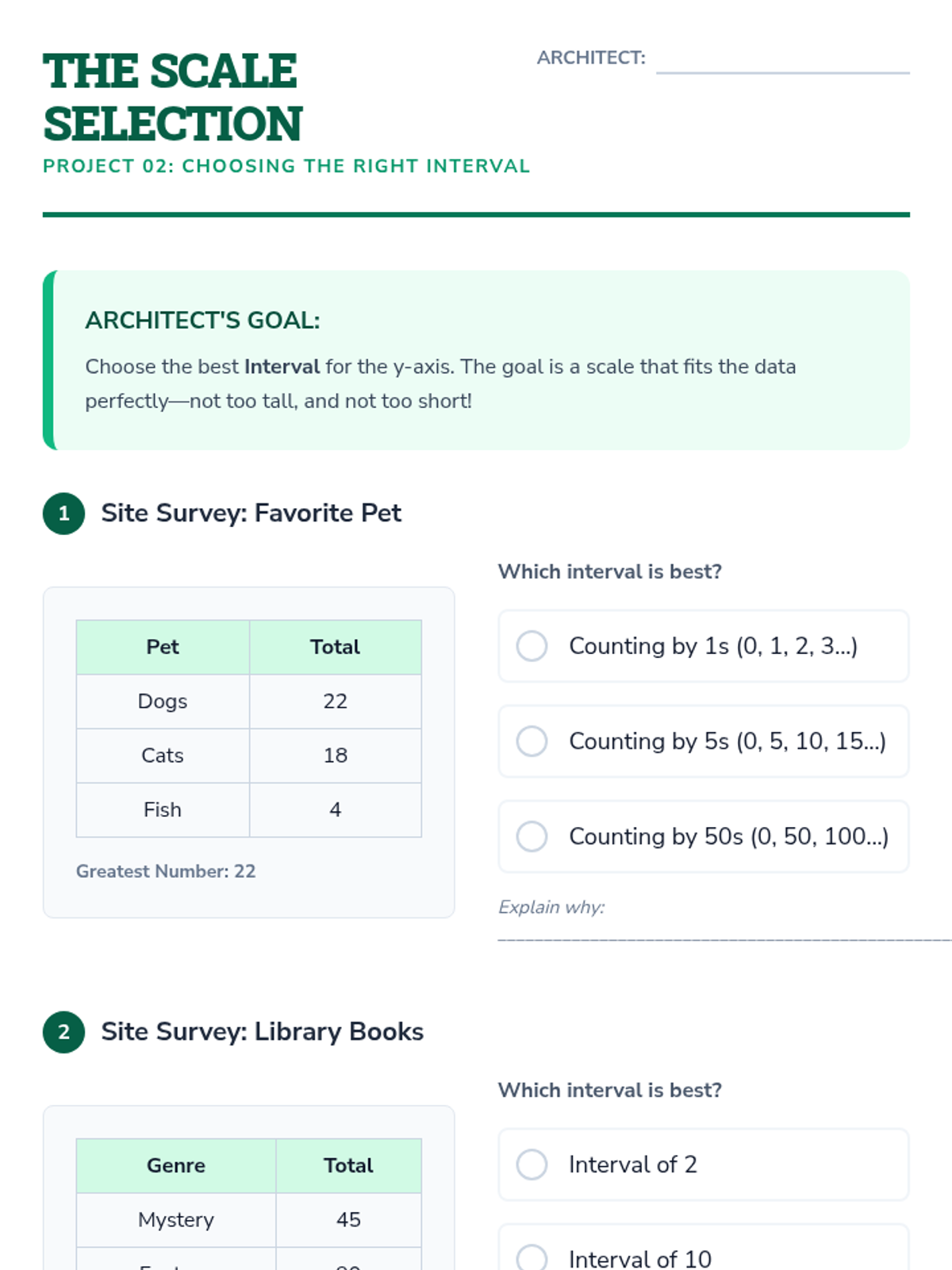The width and height of the screenshot is (952, 1270).
Task: Click the Architect's Goal heading
Action: [x=202, y=320]
